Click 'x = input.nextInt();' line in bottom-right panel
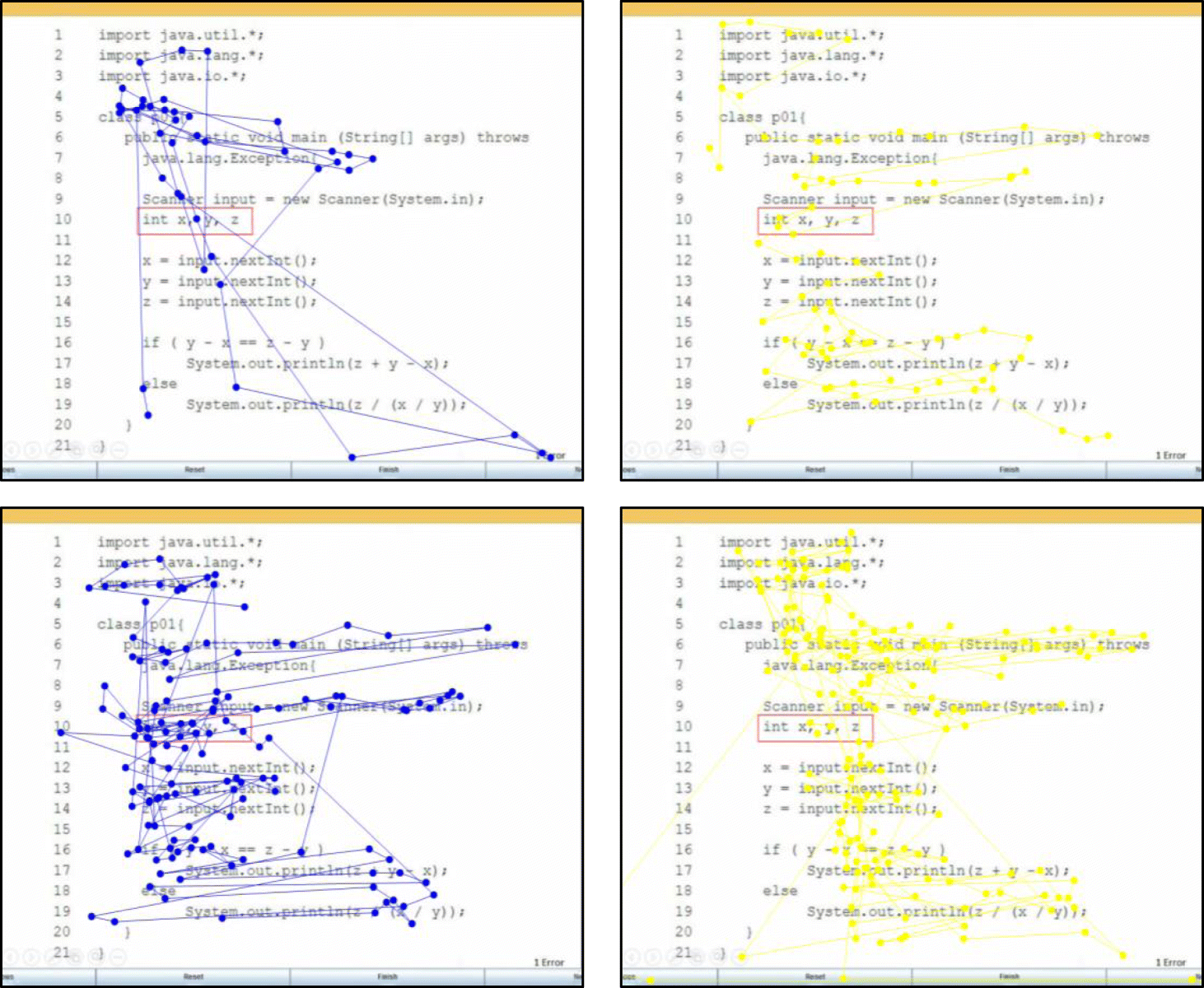1204x988 pixels. point(850,767)
